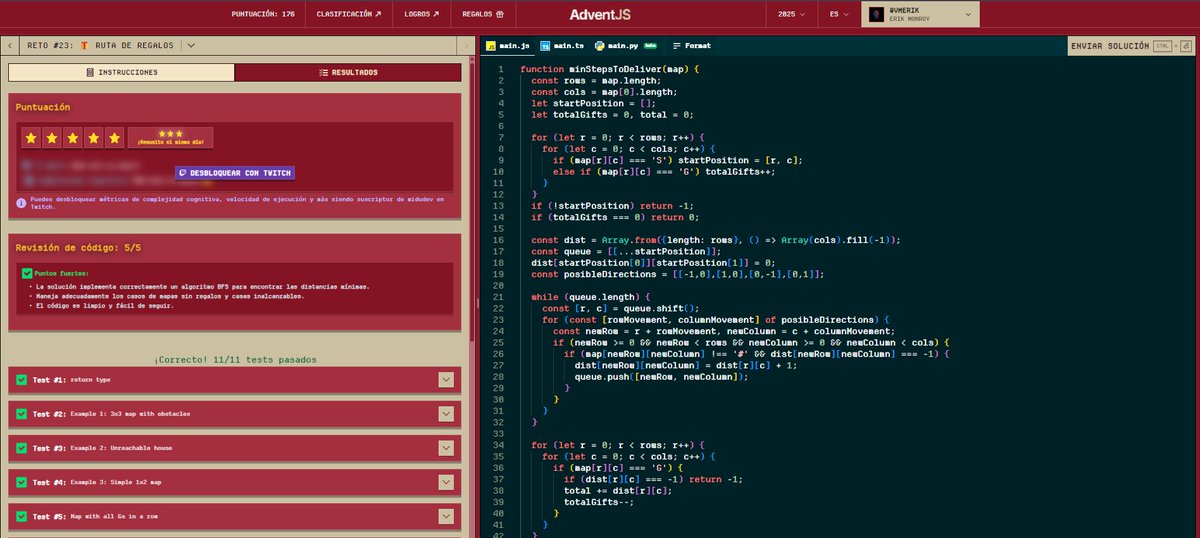The width and height of the screenshot is (1200, 538).
Task: Click the Puntuación: 176 score text
Action: (263, 15)
